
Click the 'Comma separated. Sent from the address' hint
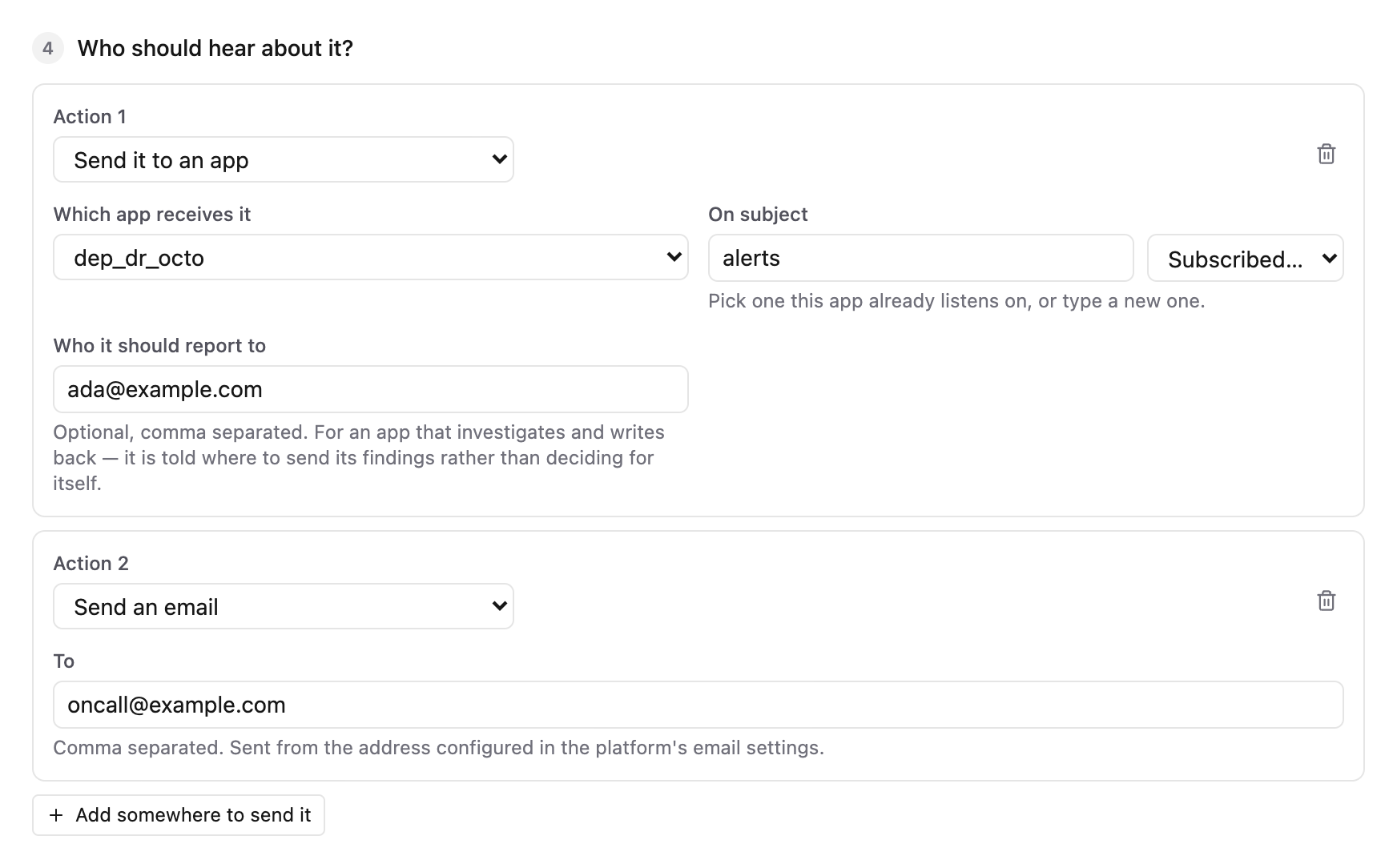point(438,748)
